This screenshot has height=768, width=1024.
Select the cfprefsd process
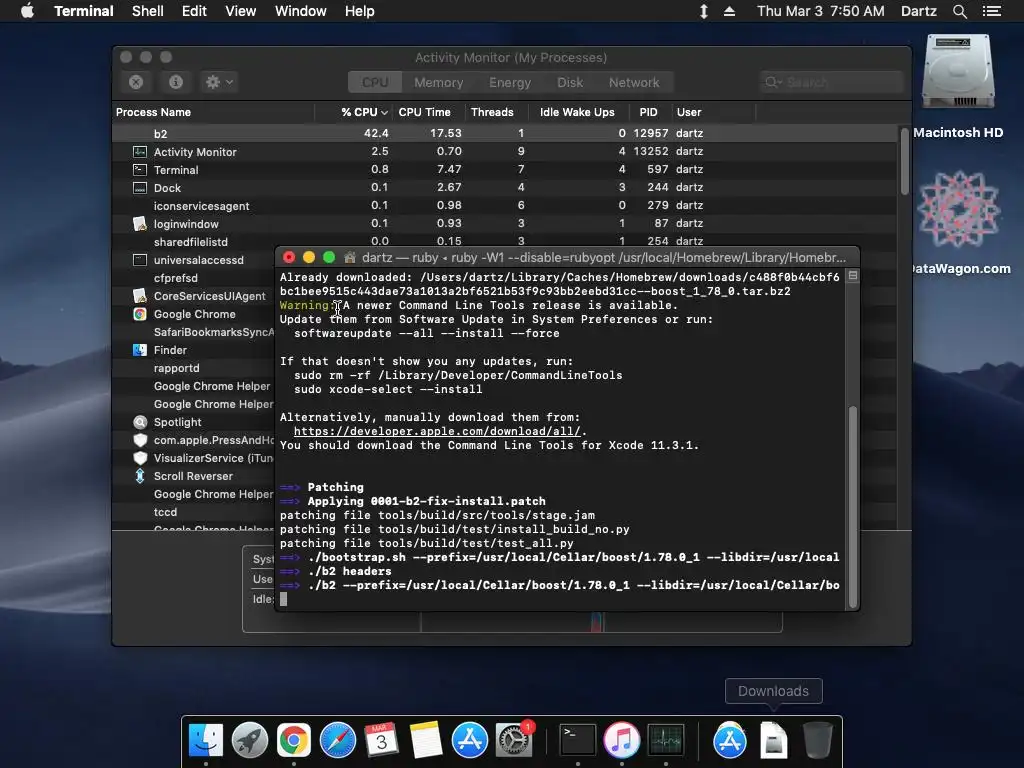[176, 278]
